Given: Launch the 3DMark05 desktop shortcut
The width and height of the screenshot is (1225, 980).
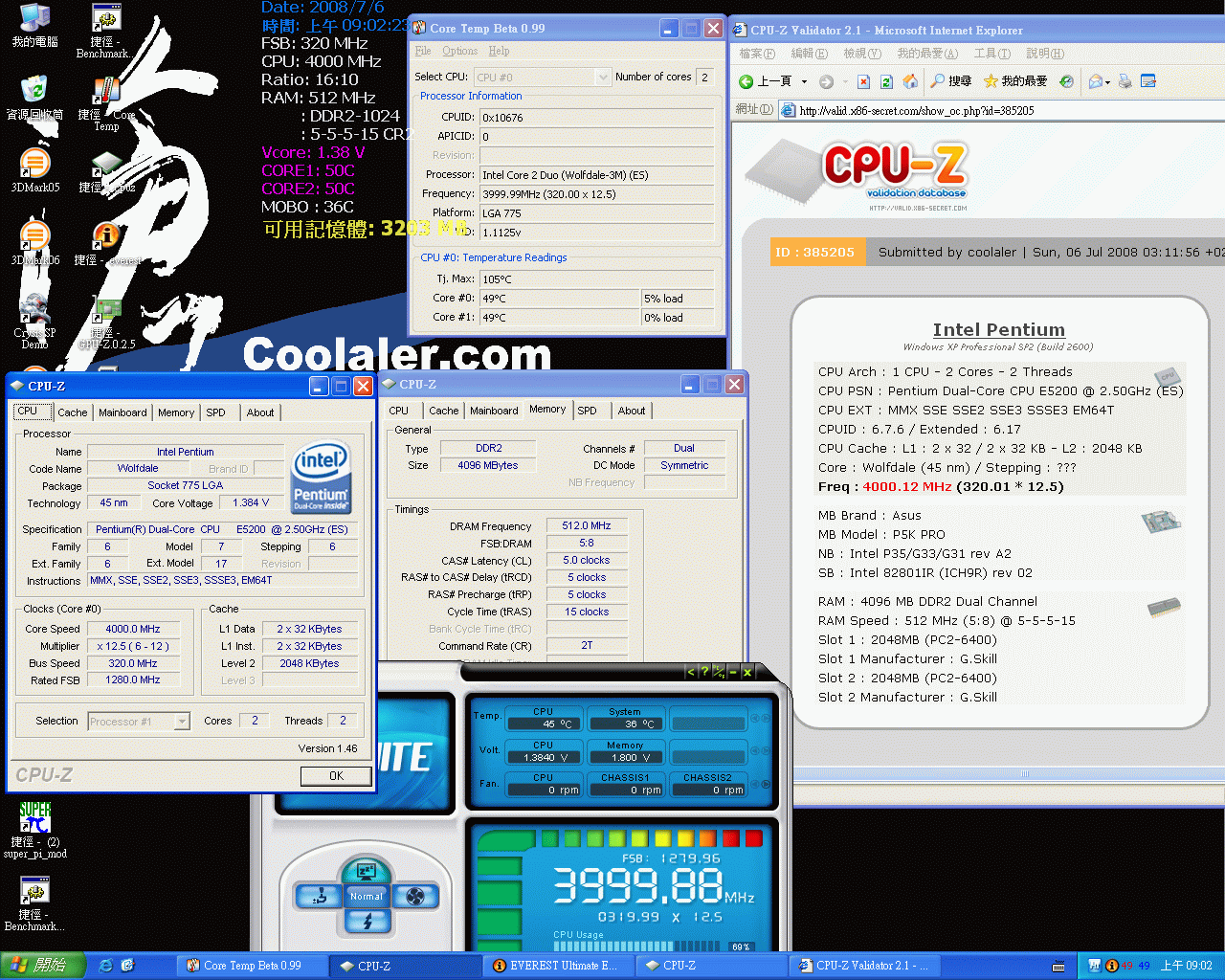Looking at the screenshot, I should tap(34, 170).
